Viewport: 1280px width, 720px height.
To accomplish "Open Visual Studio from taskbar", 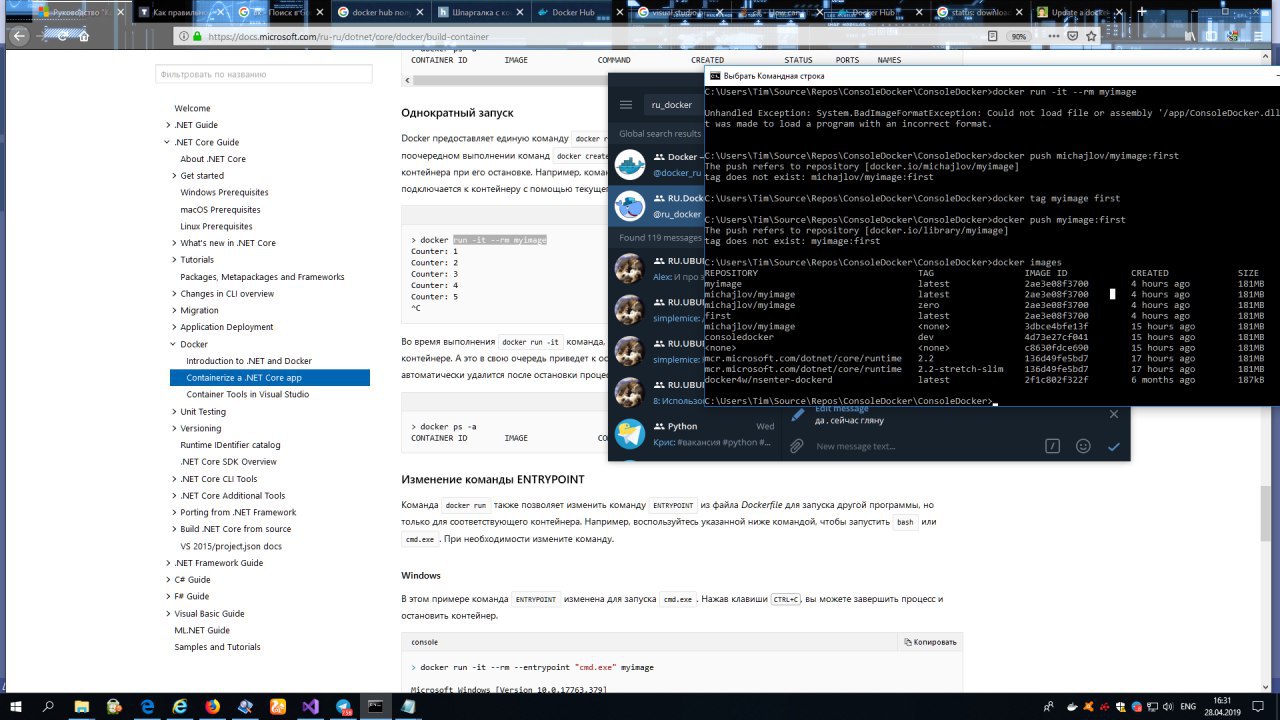I will (x=310, y=706).
